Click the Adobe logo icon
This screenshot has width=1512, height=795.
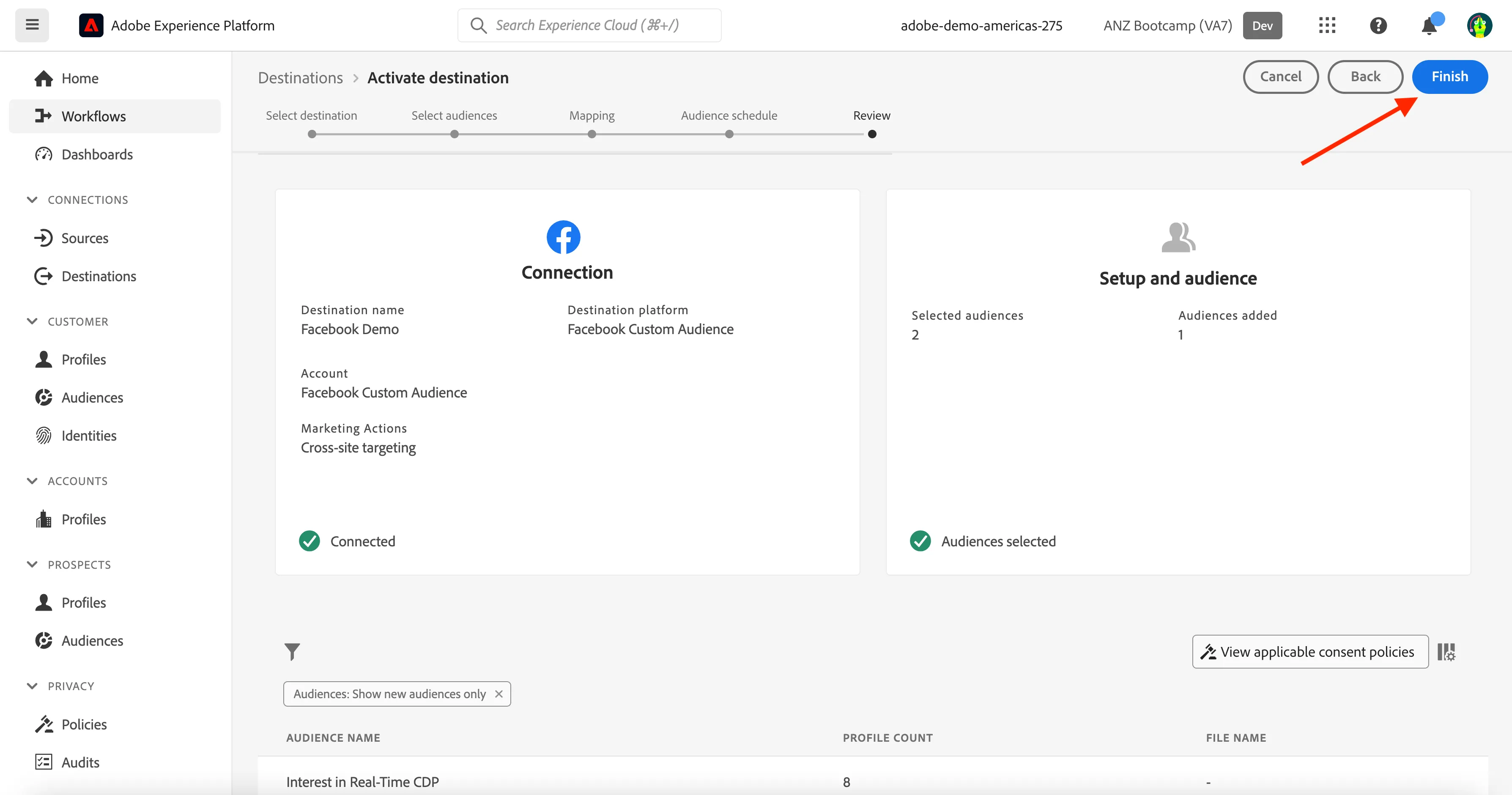coord(91,25)
